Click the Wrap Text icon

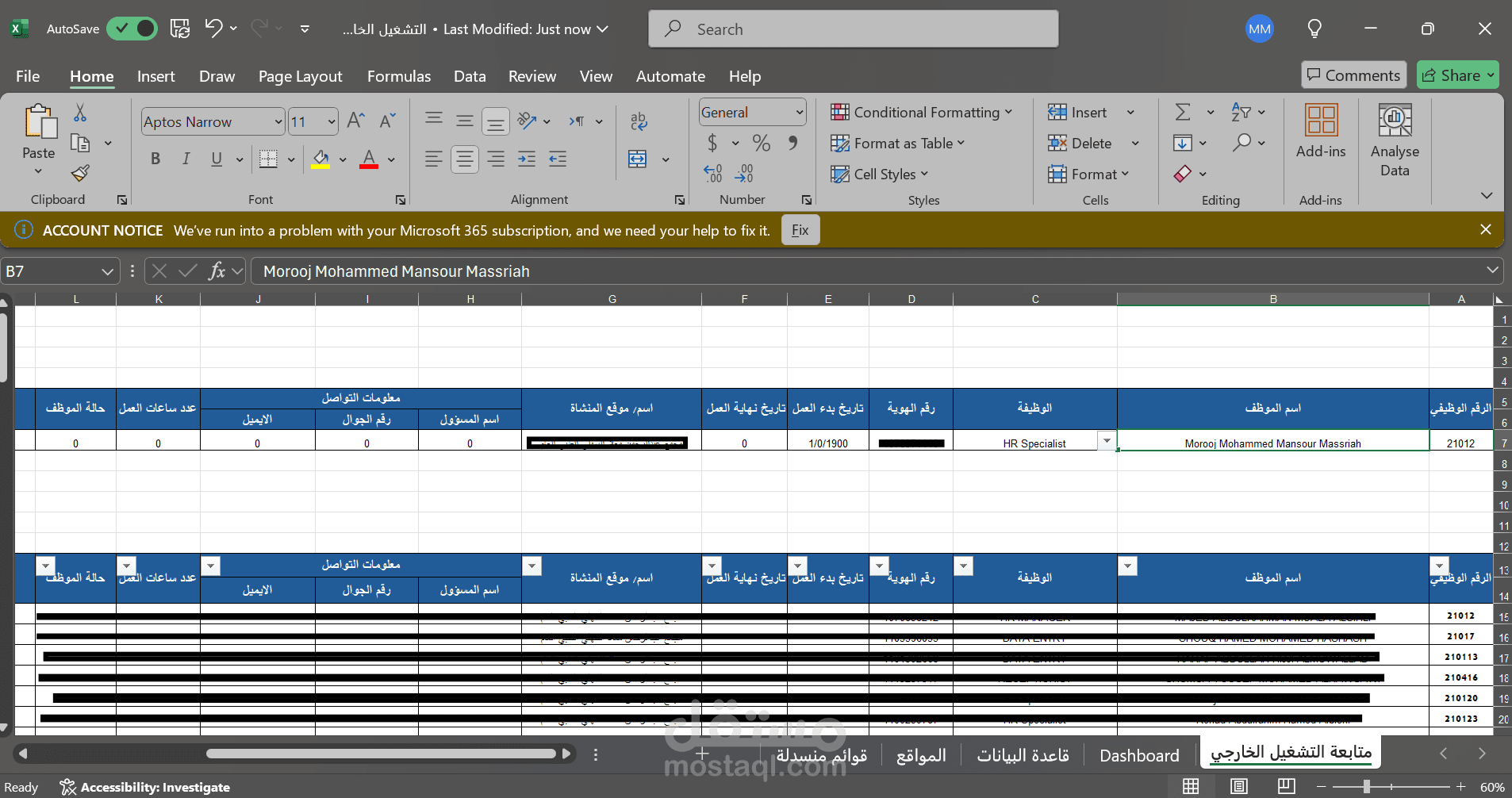(x=639, y=121)
